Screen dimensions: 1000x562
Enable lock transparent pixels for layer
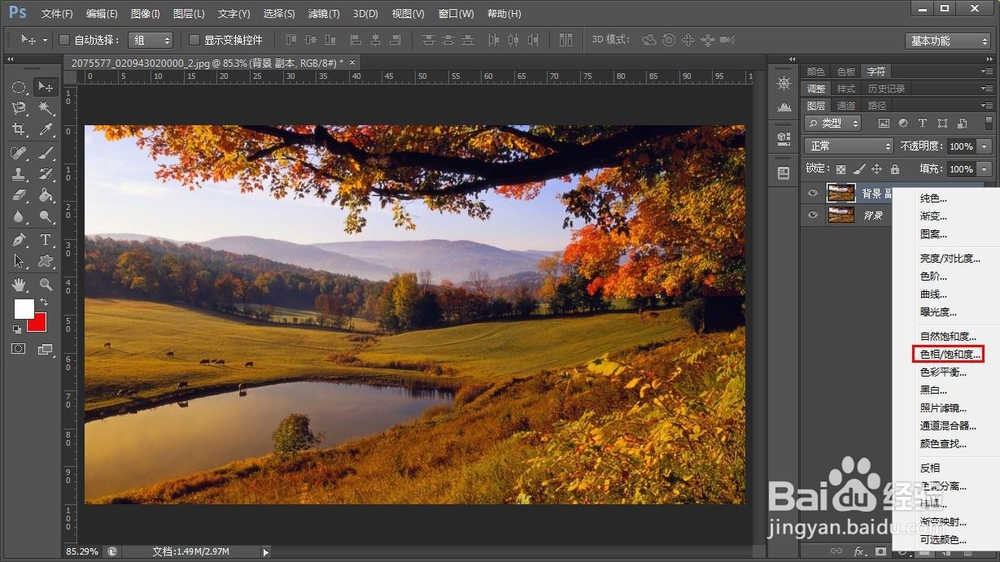841,169
